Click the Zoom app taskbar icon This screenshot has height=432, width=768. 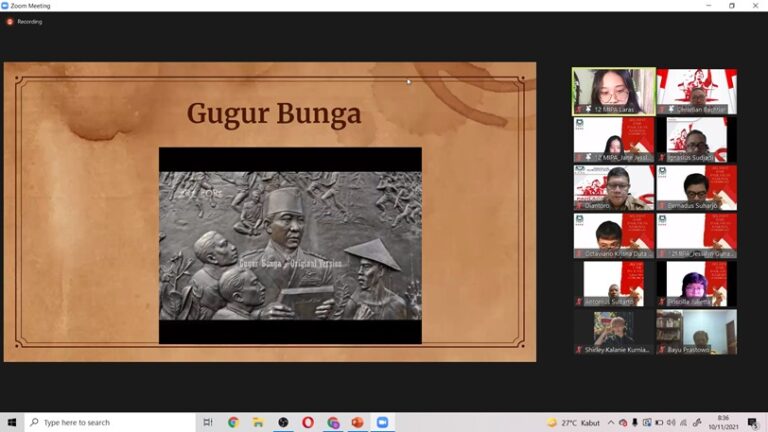tap(382, 422)
